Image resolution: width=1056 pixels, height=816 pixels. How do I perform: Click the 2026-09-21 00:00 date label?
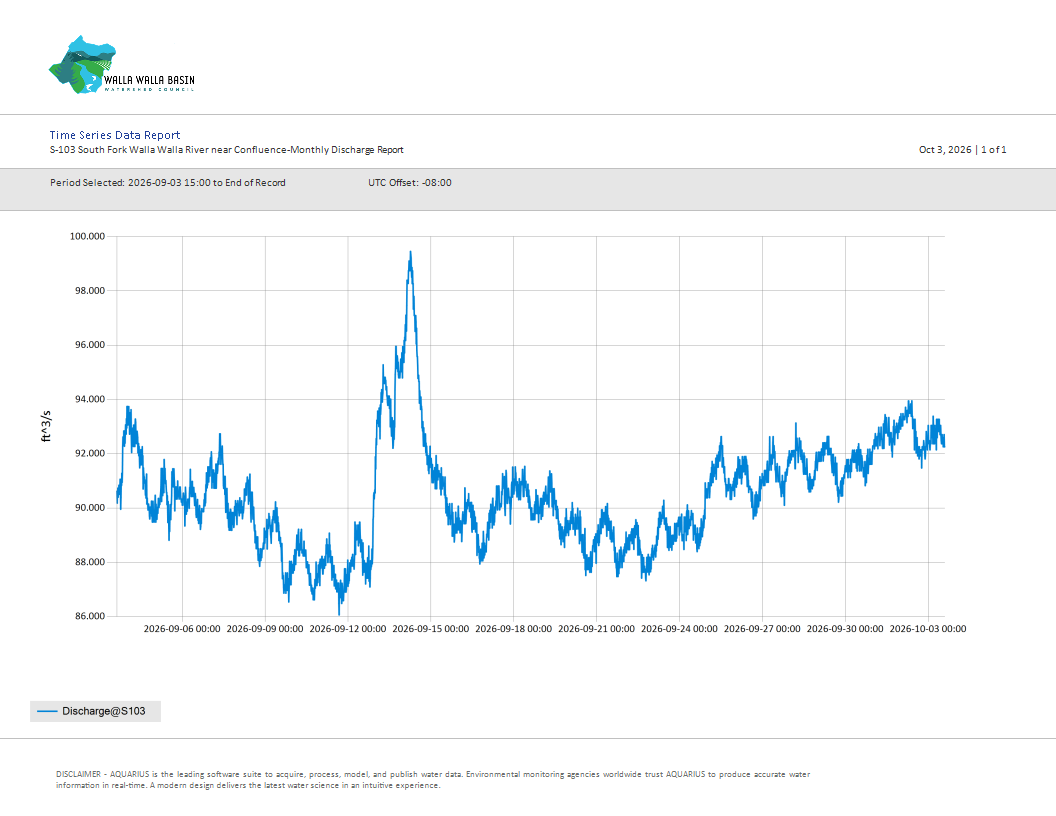(596, 629)
